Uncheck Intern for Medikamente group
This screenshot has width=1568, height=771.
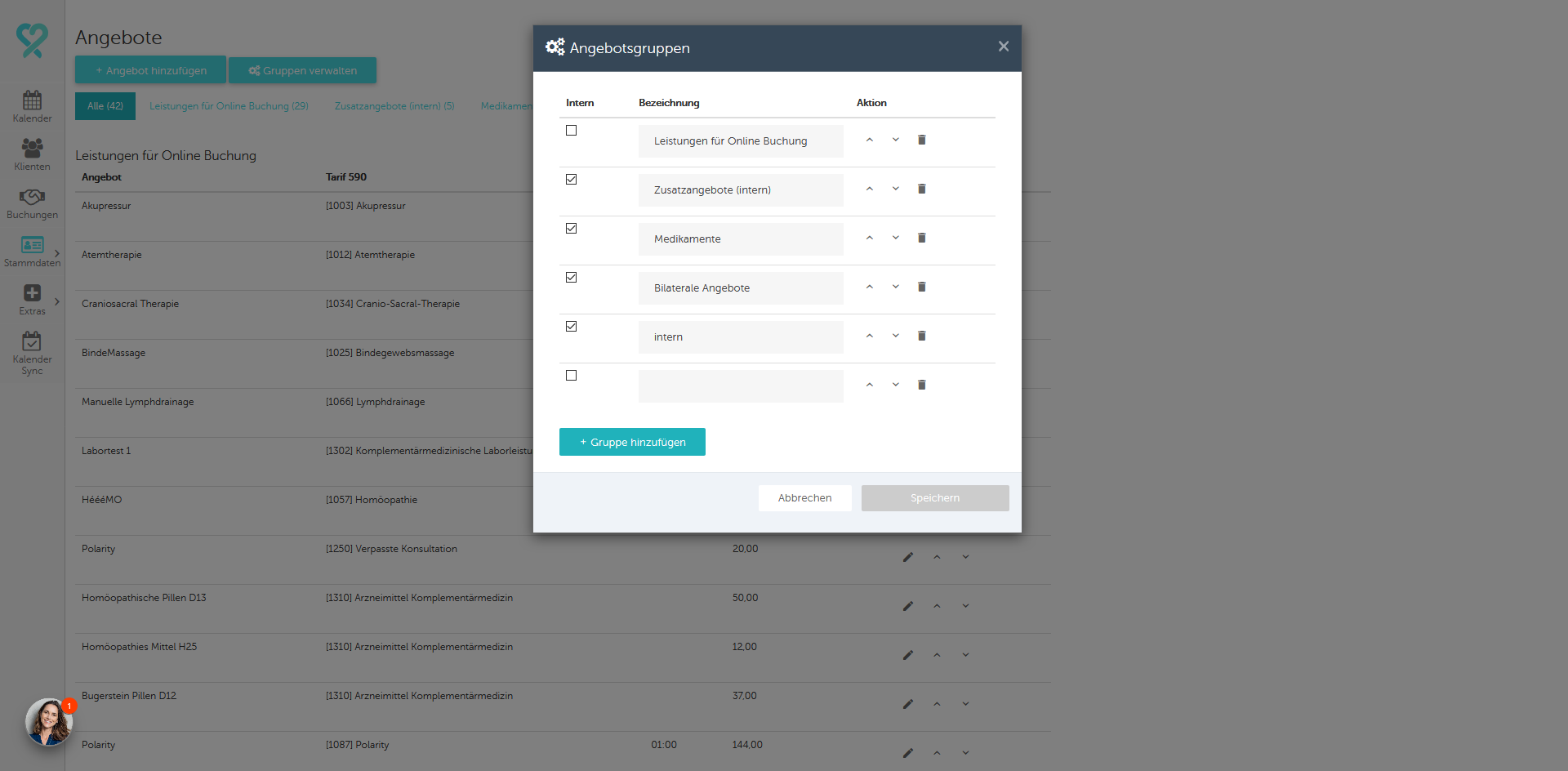click(571, 229)
